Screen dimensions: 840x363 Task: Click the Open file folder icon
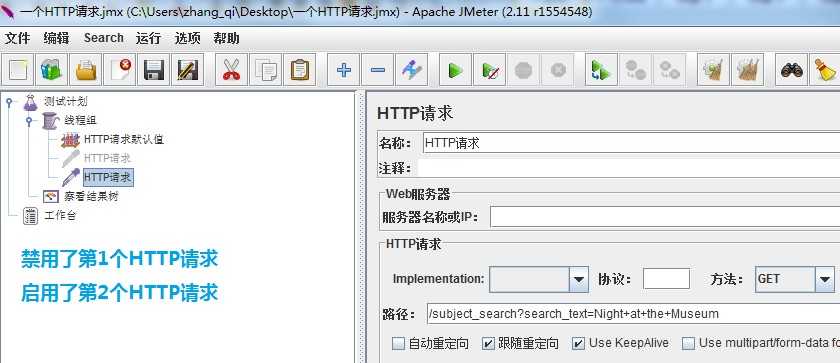pos(86,70)
